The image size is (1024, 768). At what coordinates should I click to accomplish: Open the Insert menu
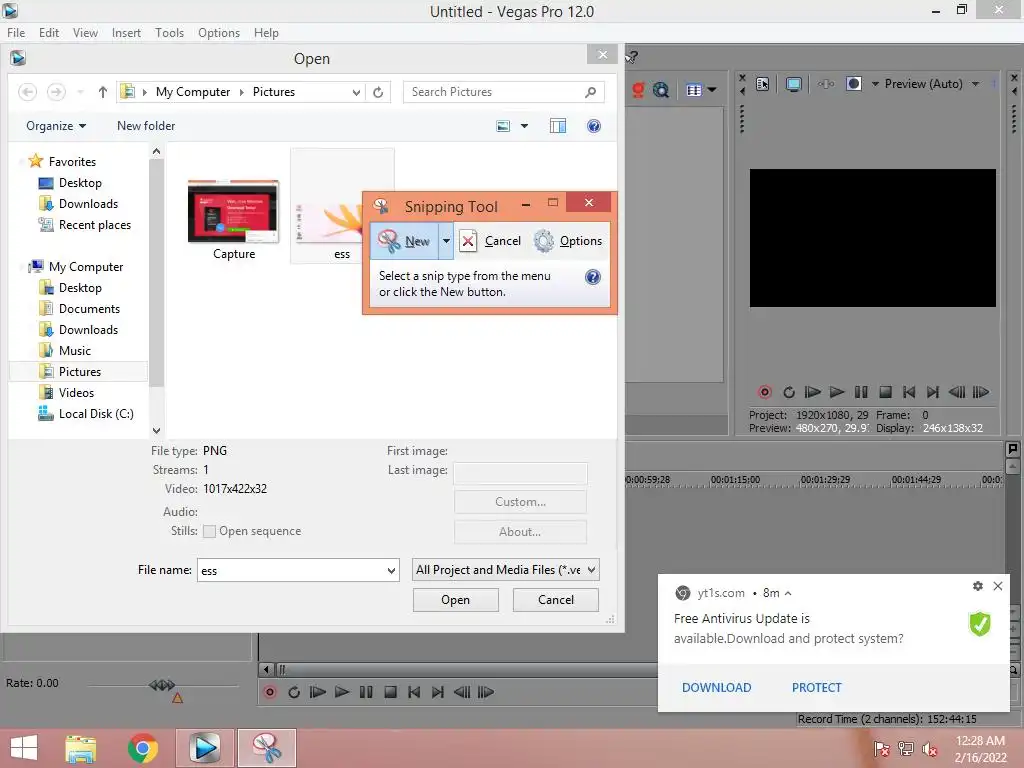pyautogui.click(x=126, y=33)
